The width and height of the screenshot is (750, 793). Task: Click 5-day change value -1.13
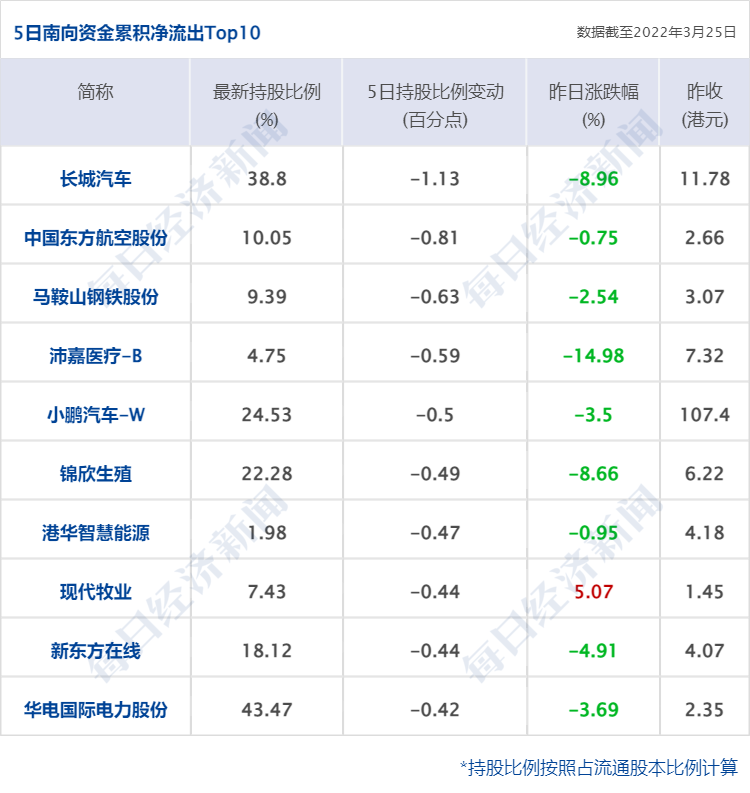pos(435,179)
